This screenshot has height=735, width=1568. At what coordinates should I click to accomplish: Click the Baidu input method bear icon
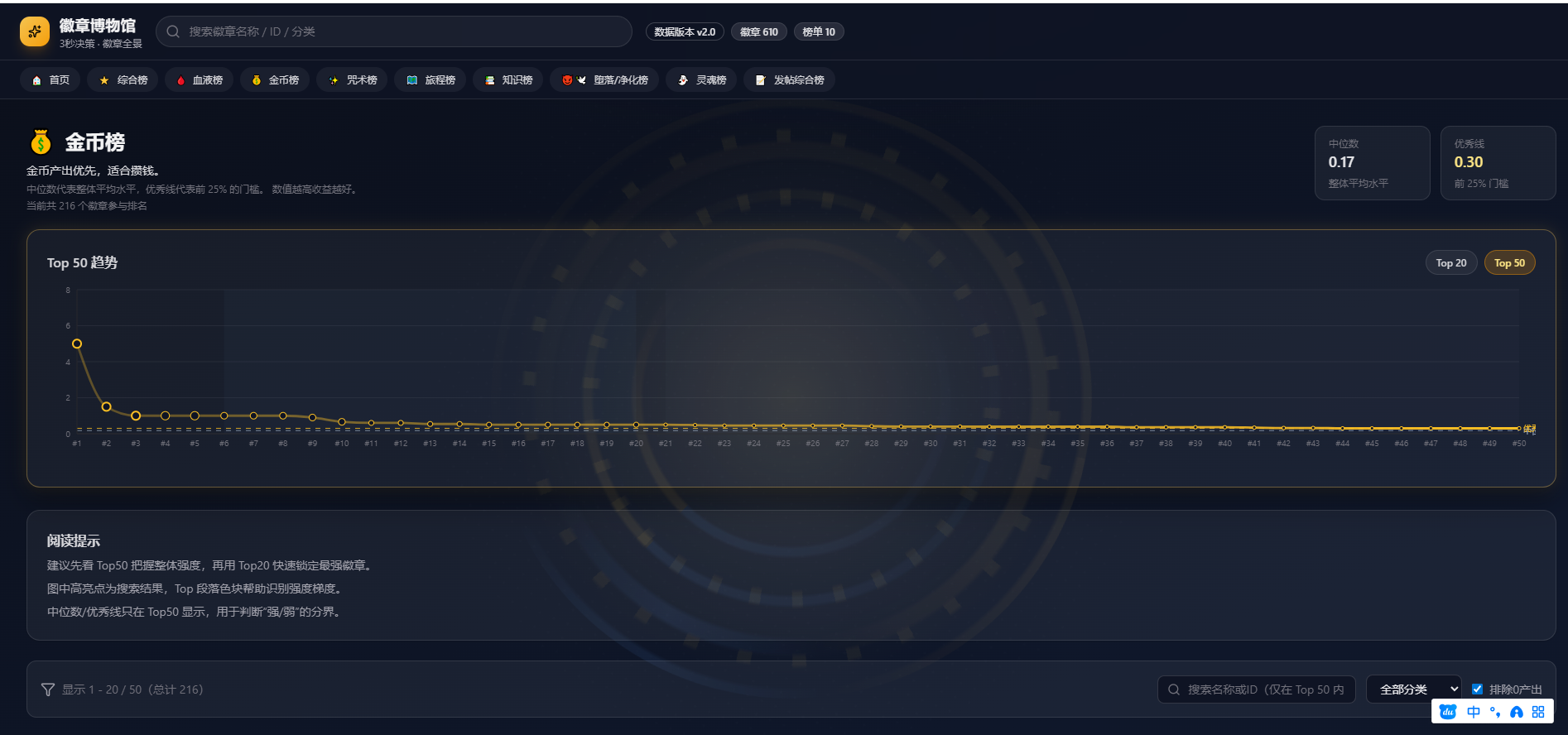(x=1448, y=712)
